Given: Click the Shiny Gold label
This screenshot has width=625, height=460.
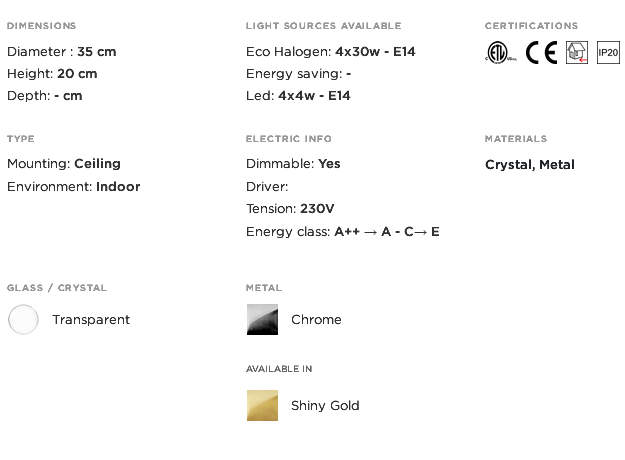Looking at the screenshot, I should pos(325,405).
